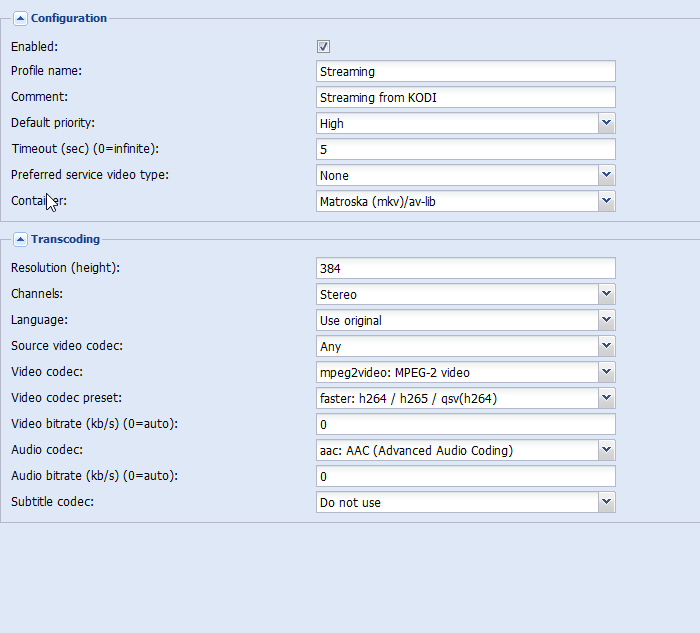Collapse the Transcoding section
Screen dimensions: 700x633
pos(20,239)
